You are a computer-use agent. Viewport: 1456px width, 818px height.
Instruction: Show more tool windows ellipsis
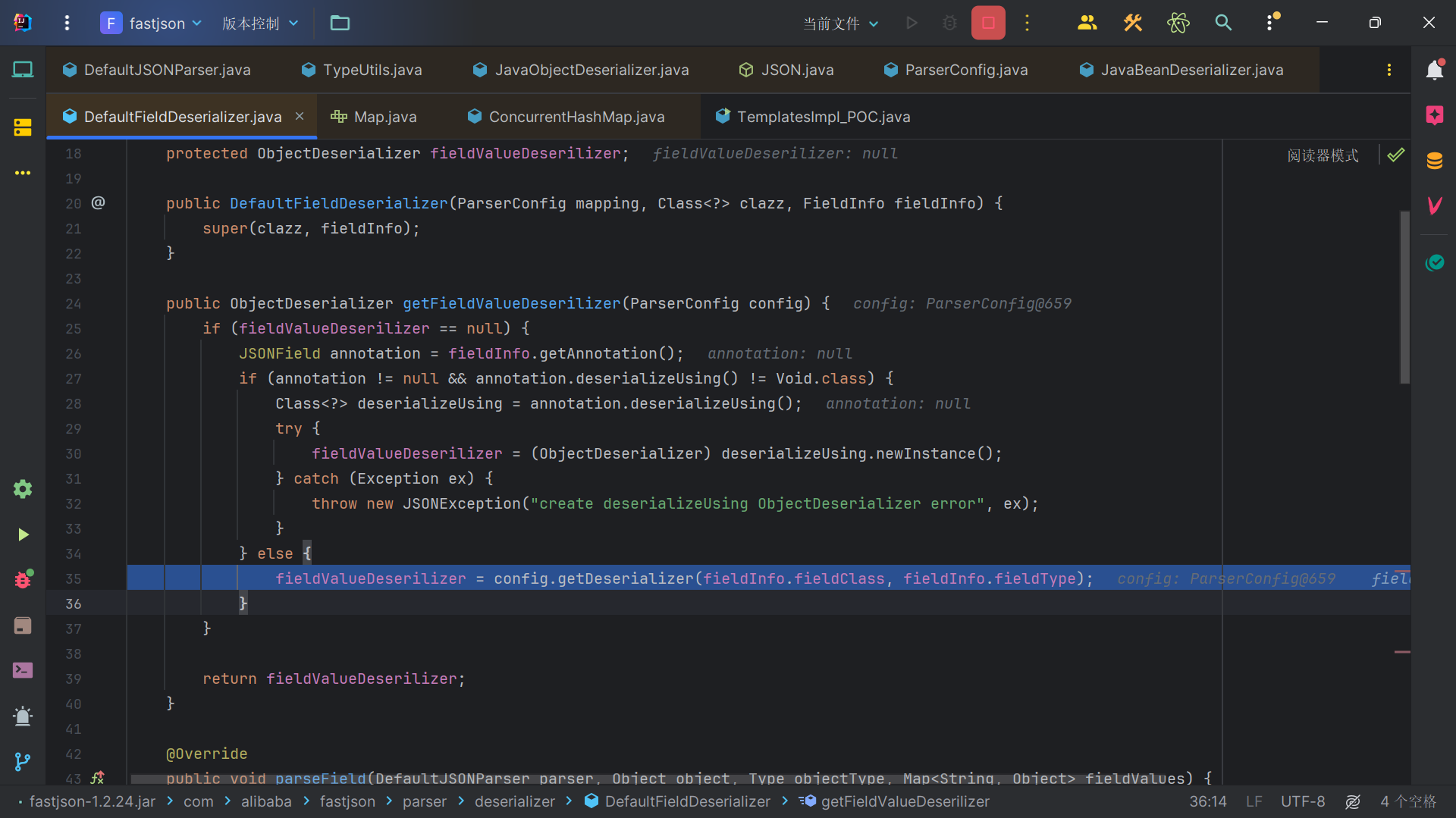(x=23, y=173)
